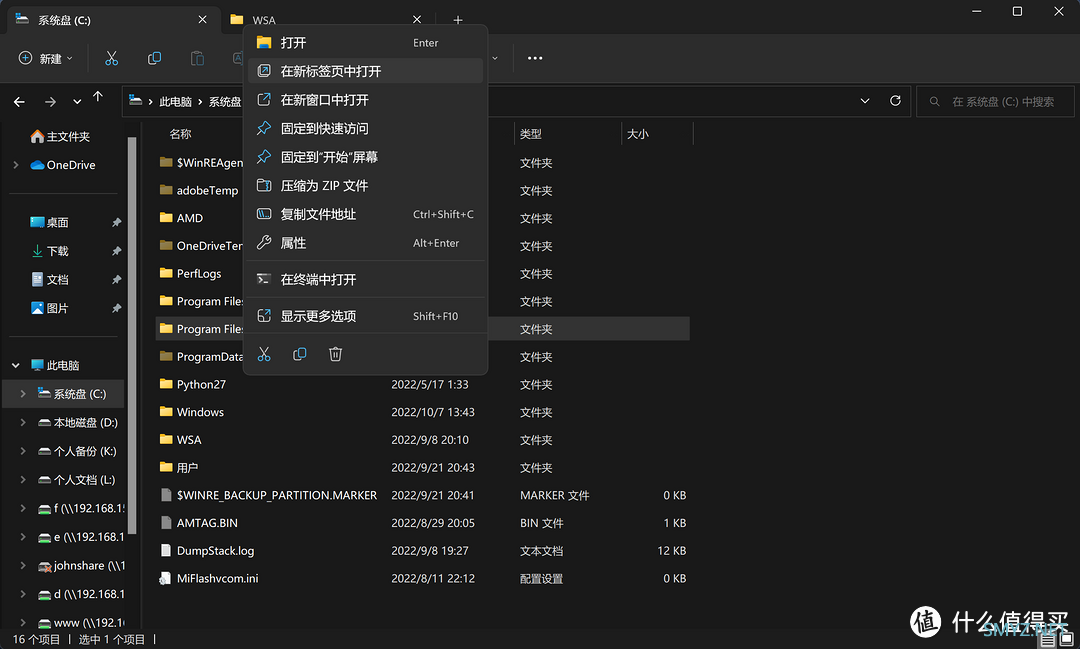Collapse the 此电脑 tree node
The image size is (1080, 649).
pyautogui.click(x=16, y=365)
